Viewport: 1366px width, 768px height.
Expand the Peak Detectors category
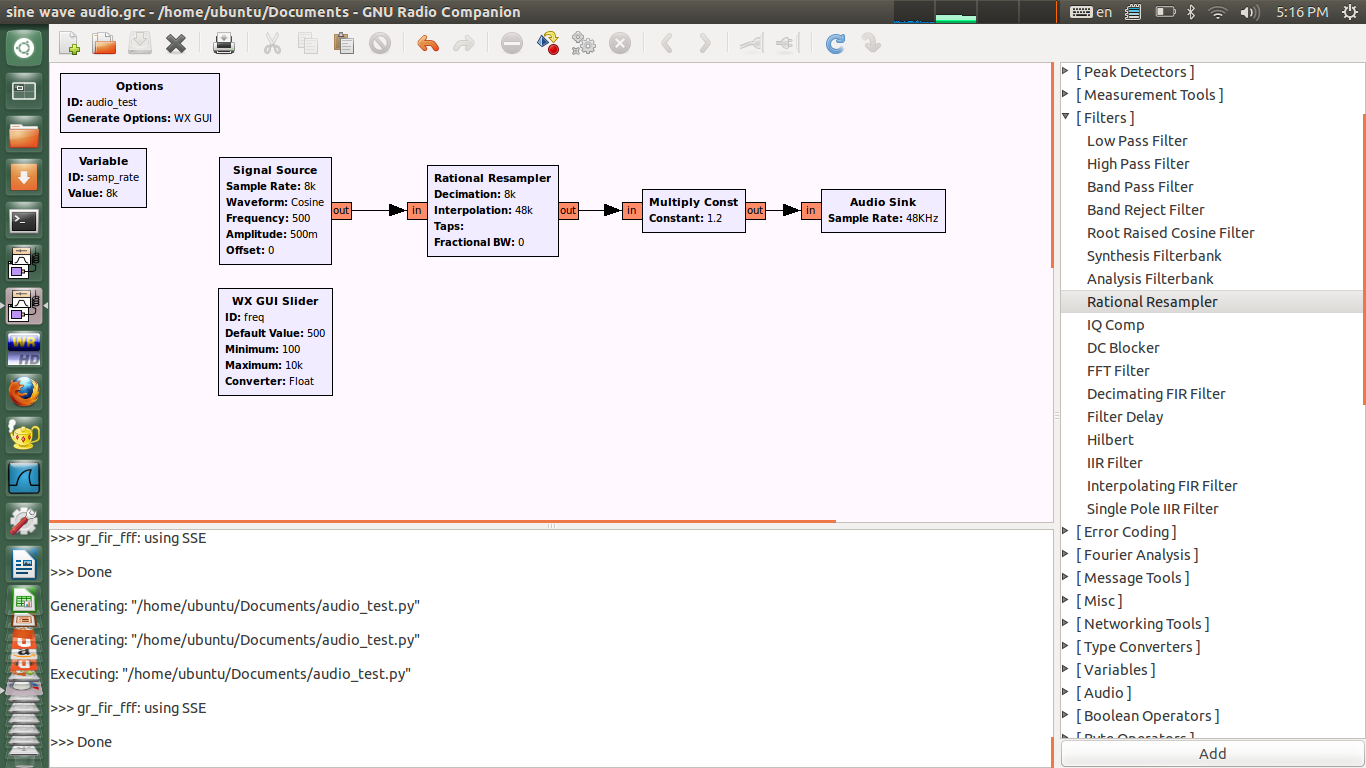coord(1066,71)
